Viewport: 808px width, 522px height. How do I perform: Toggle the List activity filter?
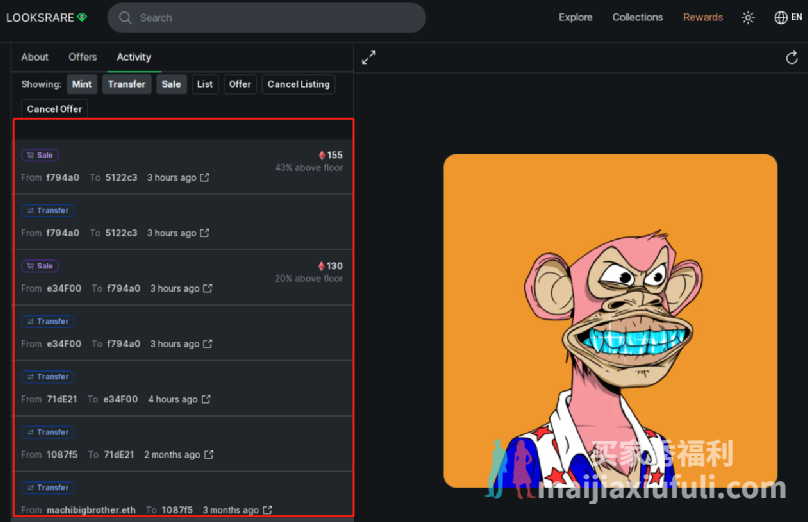pos(205,84)
